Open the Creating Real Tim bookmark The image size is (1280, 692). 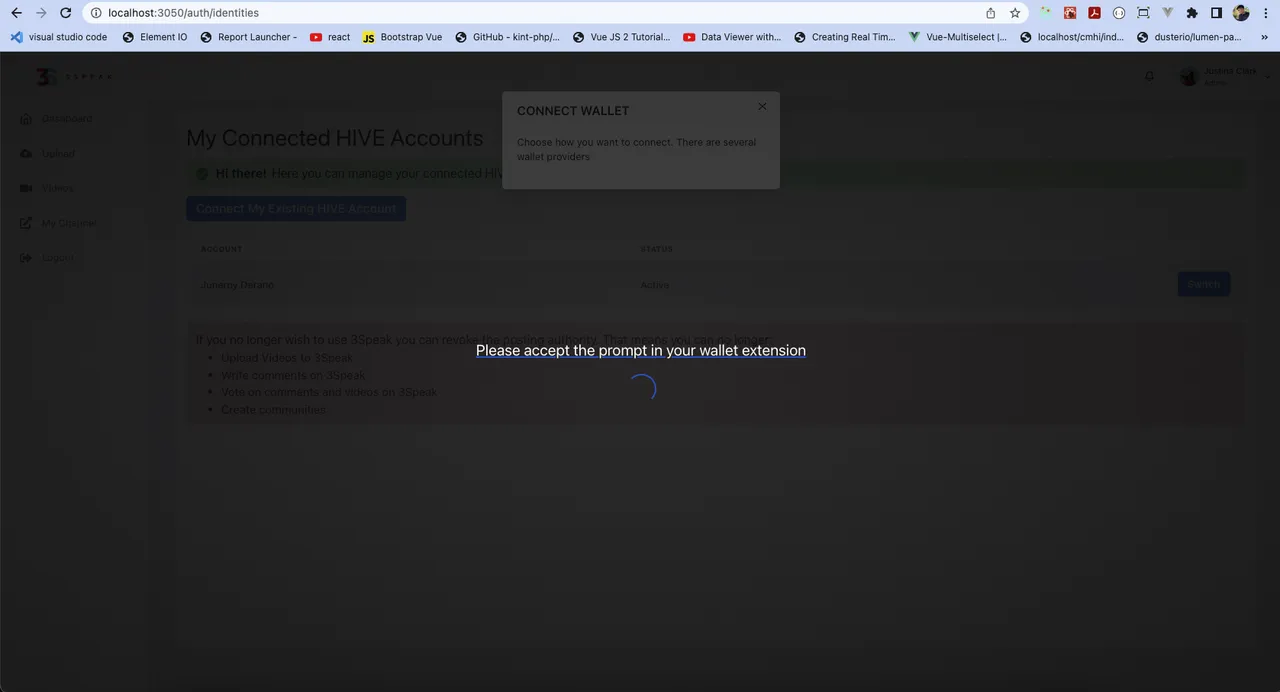point(845,37)
